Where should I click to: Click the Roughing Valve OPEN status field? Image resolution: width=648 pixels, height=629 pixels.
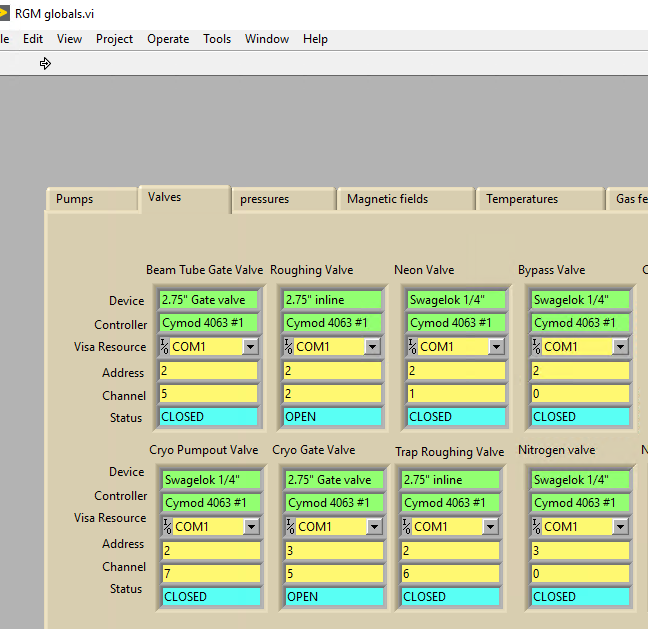click(332, 417)
